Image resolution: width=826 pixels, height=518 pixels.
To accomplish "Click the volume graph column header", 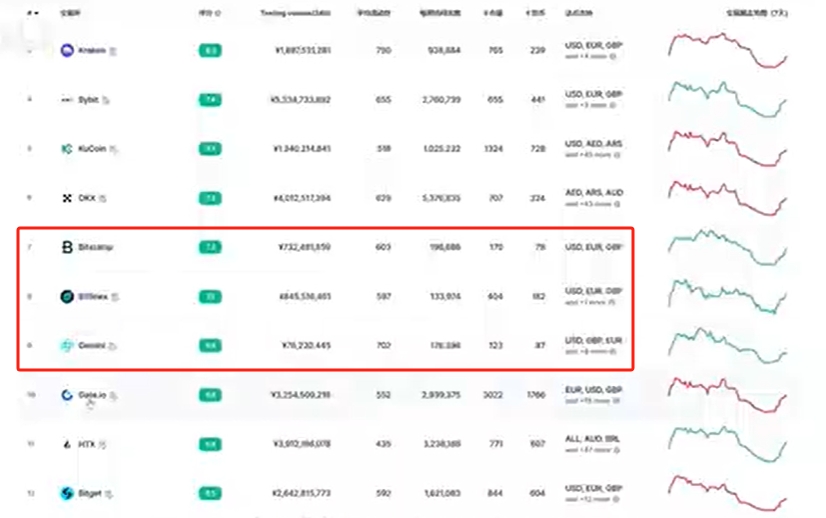I will 757,13.
